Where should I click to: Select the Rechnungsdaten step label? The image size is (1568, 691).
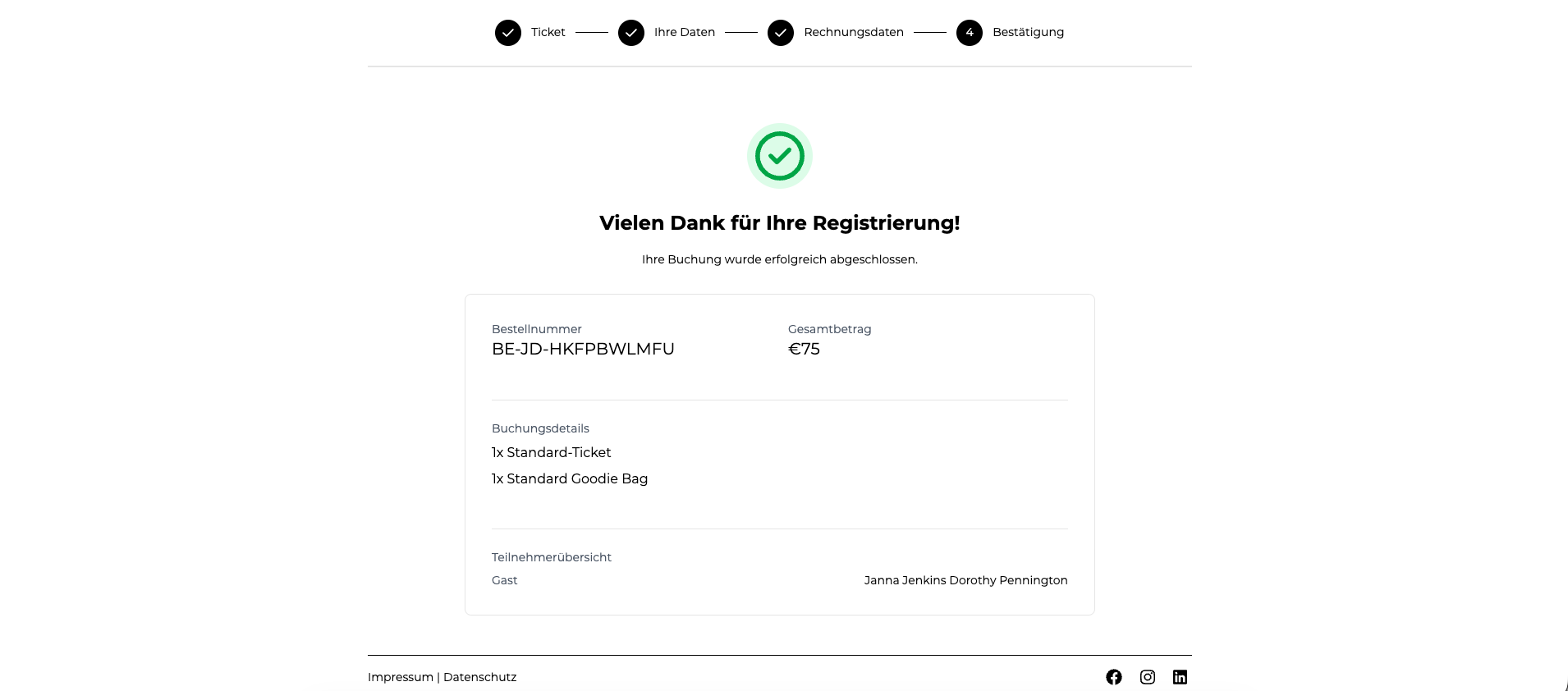pos(854,32)
